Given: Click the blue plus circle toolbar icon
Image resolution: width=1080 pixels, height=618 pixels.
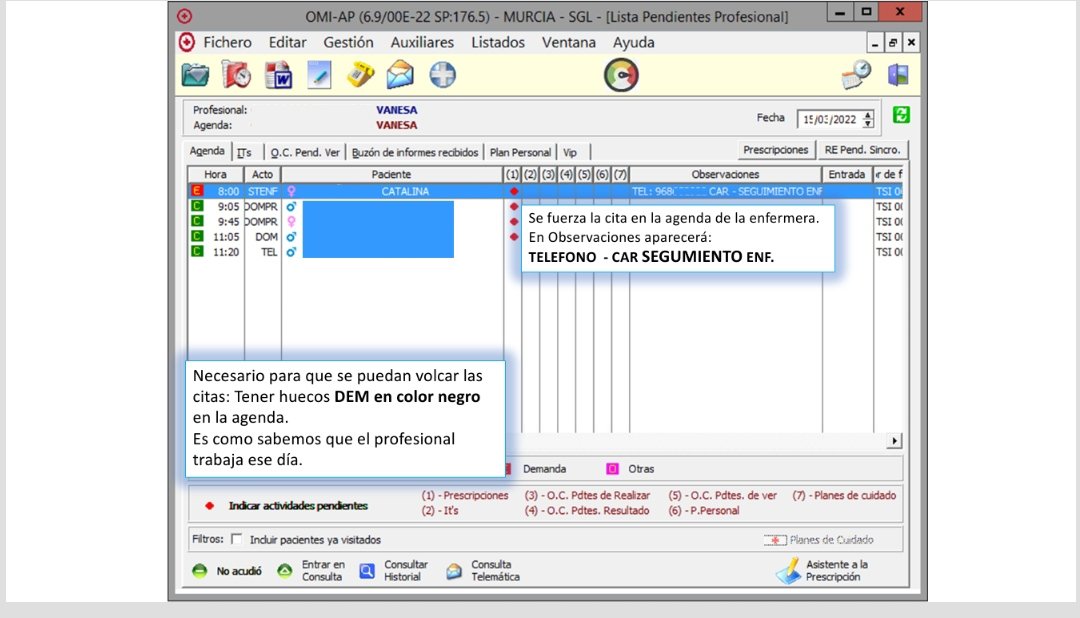Looking at the screenshot, I should click(x=442, y=75).
